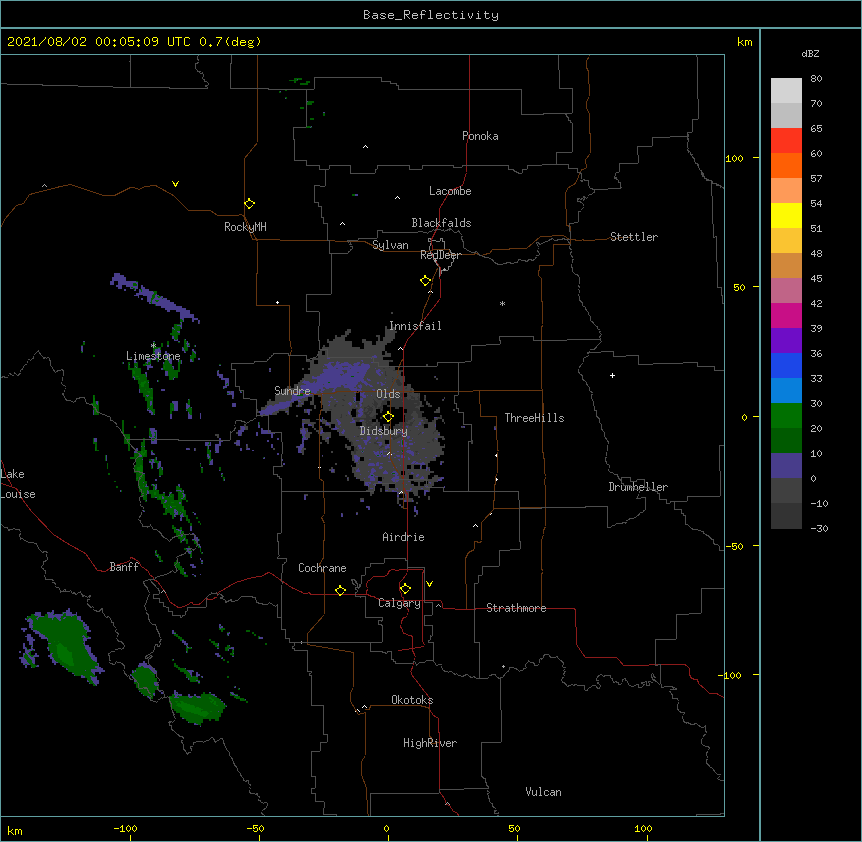Viewport: 862px width, 842px height.
Task: Pick the light gray 70-80 dBZ swatch
Action: point(786,91)
